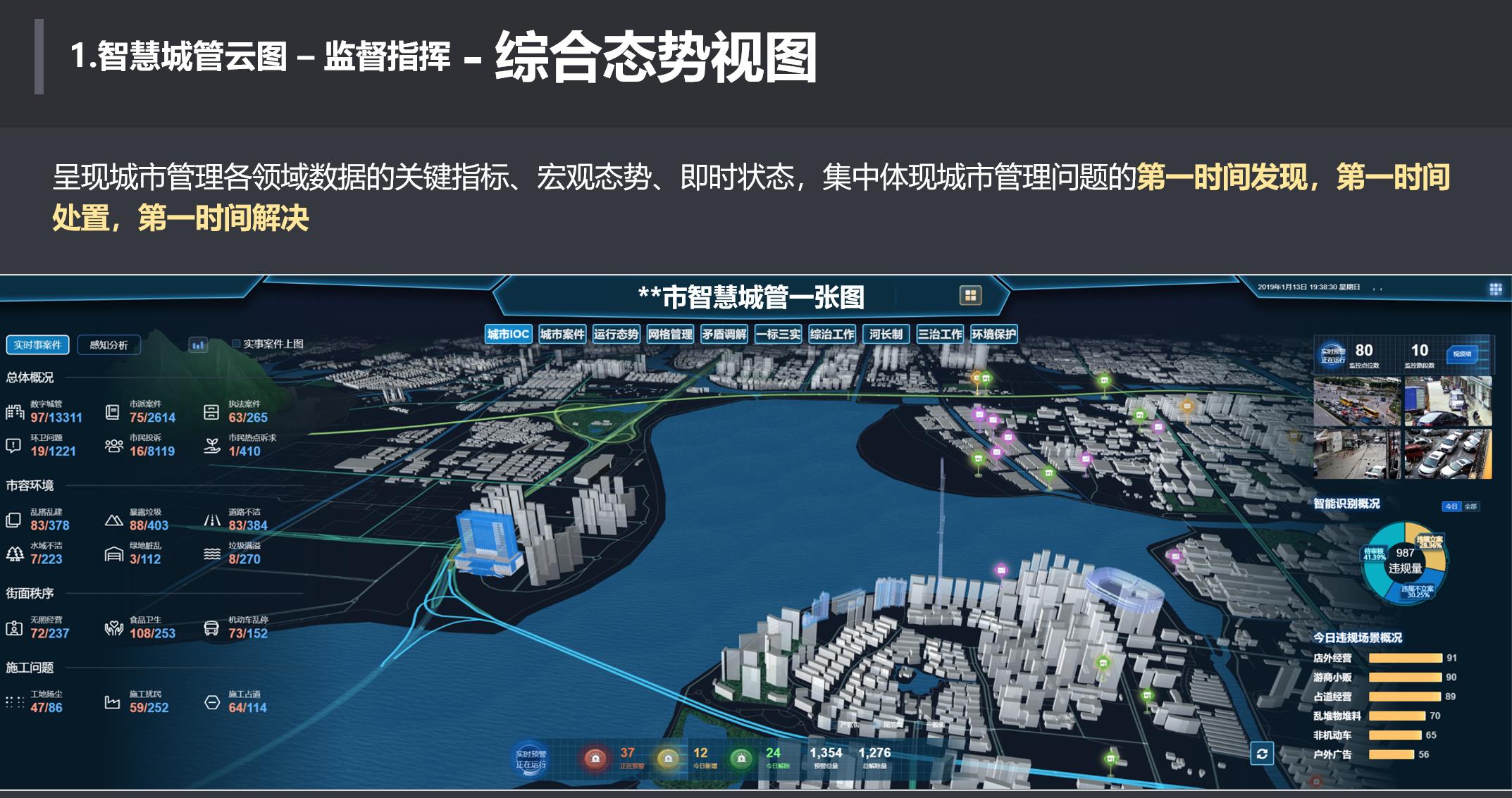Screen dimensions: 1512x798
Task: Click the 市民热点诉求 sprout icon
Action: point(211,445)
